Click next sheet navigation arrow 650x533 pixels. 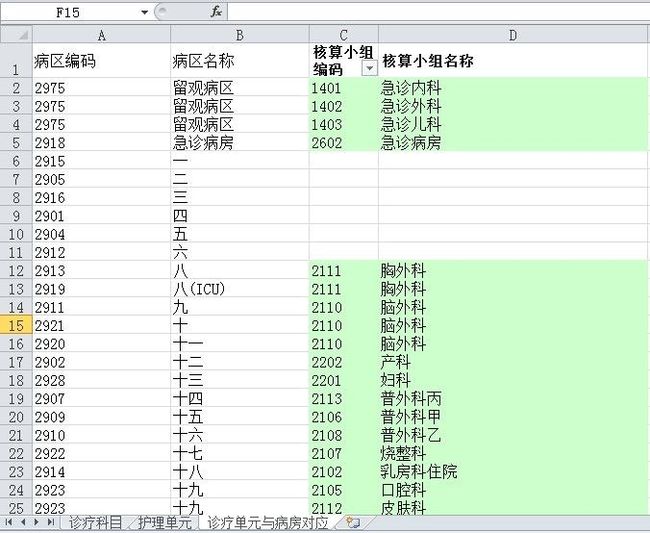(x=36, y=522)
